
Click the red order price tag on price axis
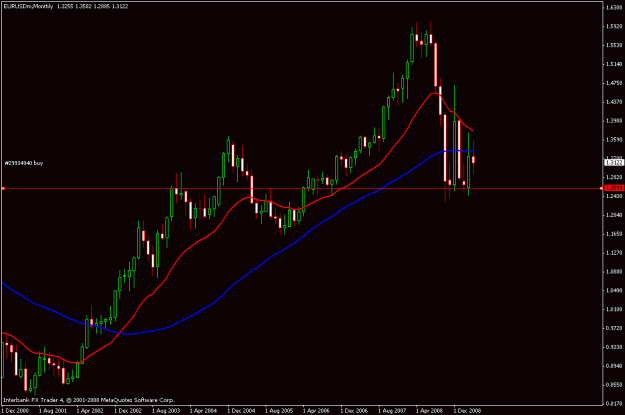614,188
